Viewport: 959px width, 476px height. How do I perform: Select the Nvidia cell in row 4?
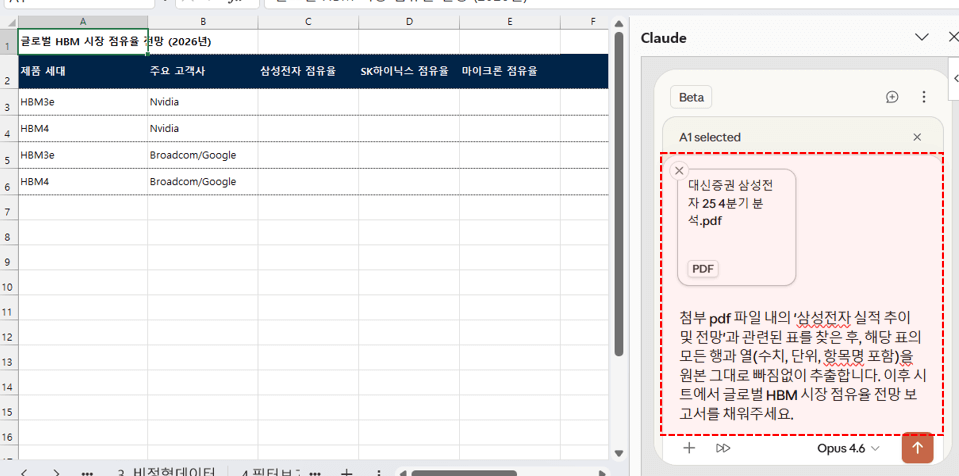[x=202, y=128]
